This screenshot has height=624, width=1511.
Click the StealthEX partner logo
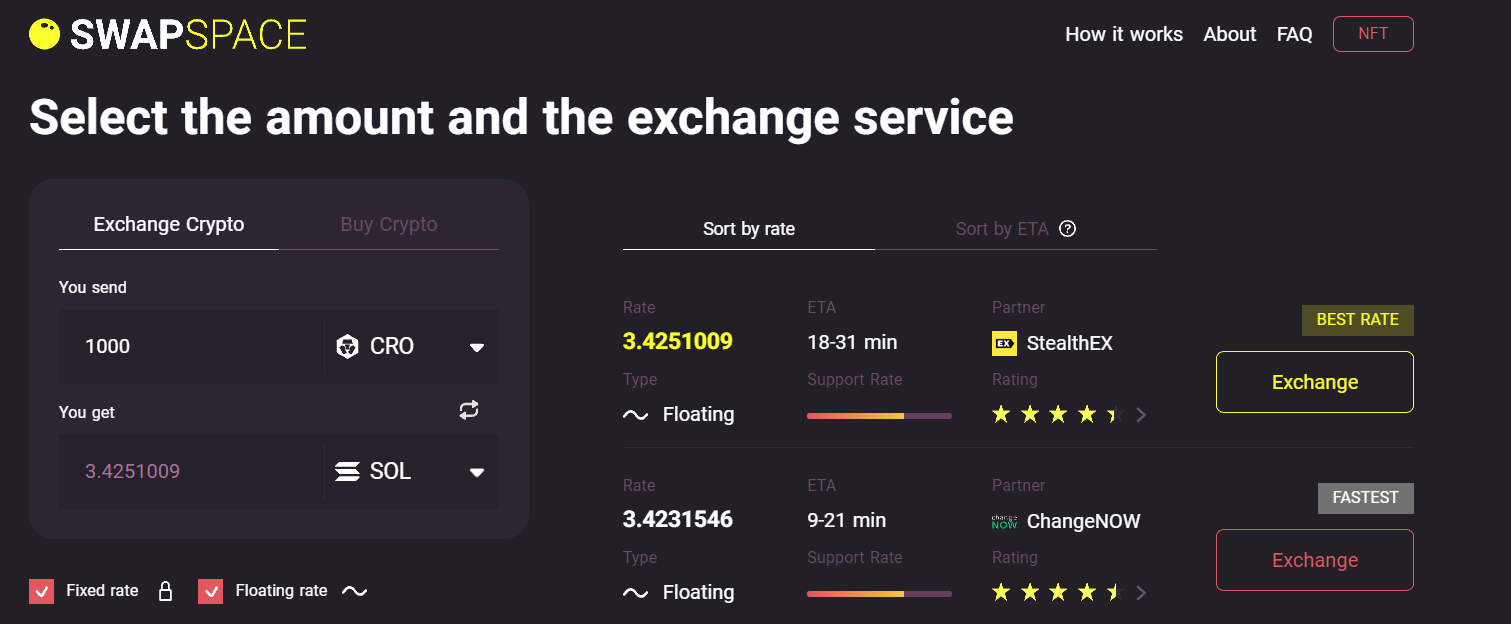[x=1004, y=343]
